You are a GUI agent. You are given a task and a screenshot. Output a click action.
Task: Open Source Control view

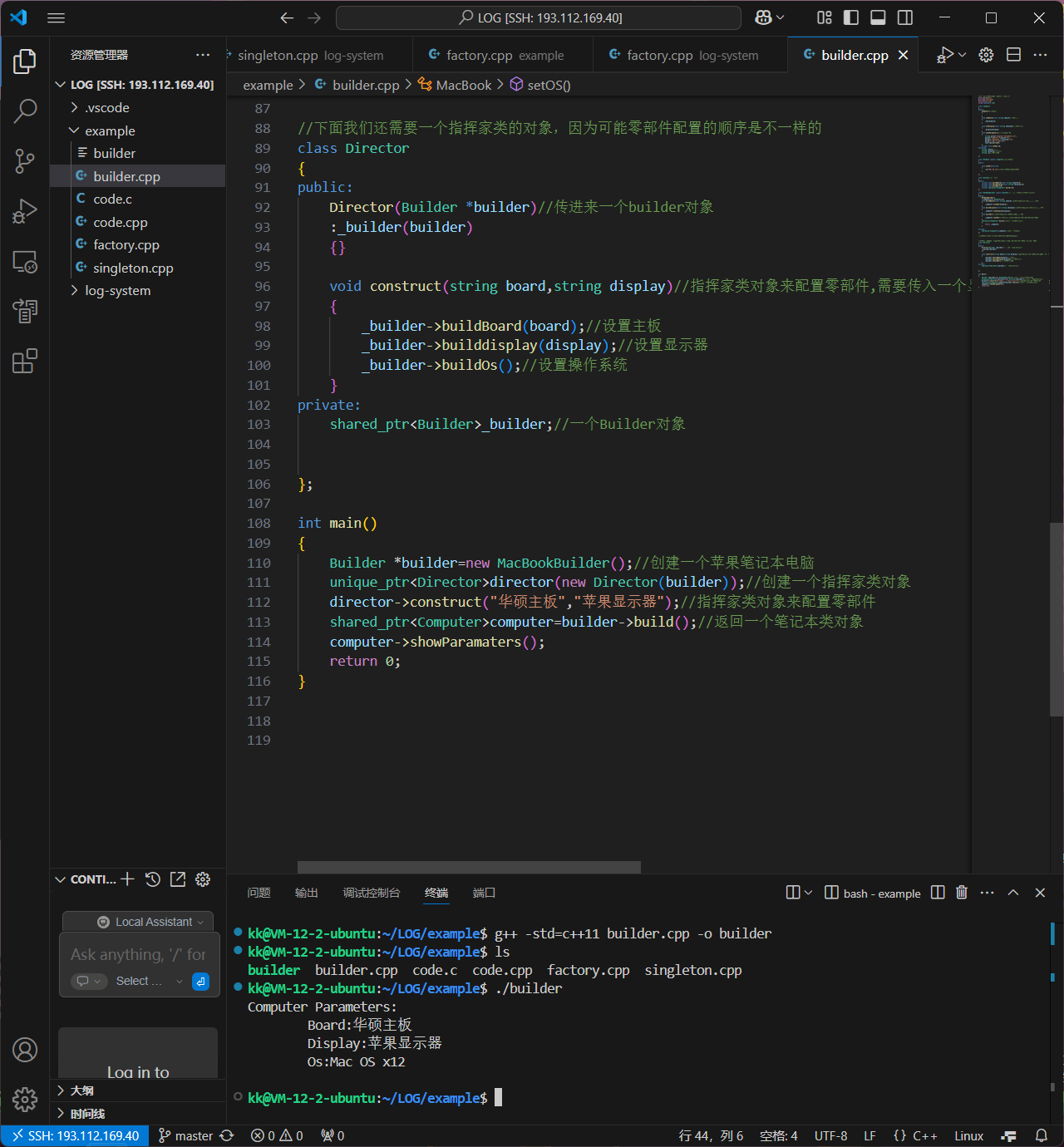coord(25,161)
